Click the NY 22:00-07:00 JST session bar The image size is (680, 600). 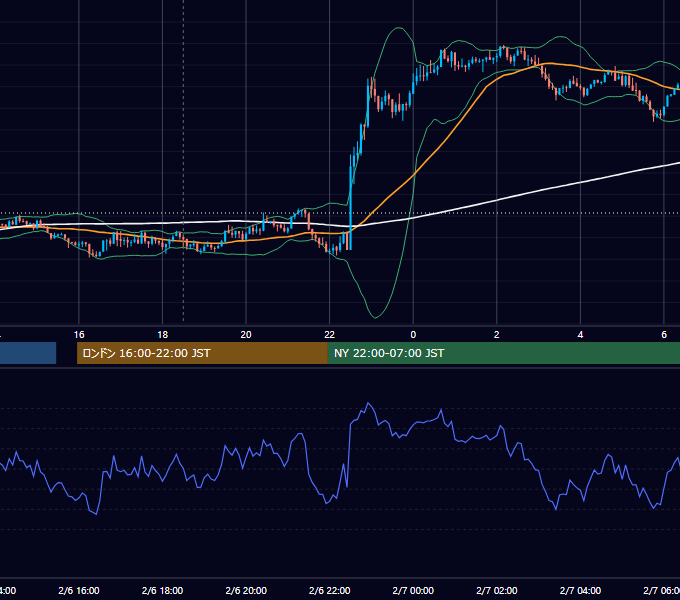pos(503,353)
